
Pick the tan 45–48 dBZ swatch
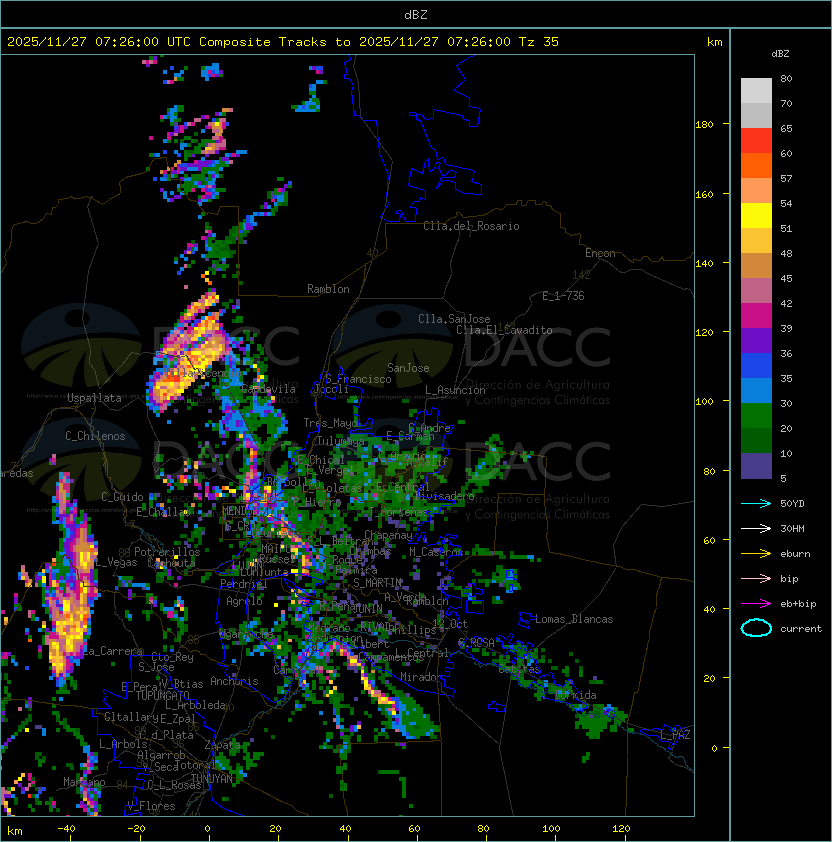click(x=756, y=266)
